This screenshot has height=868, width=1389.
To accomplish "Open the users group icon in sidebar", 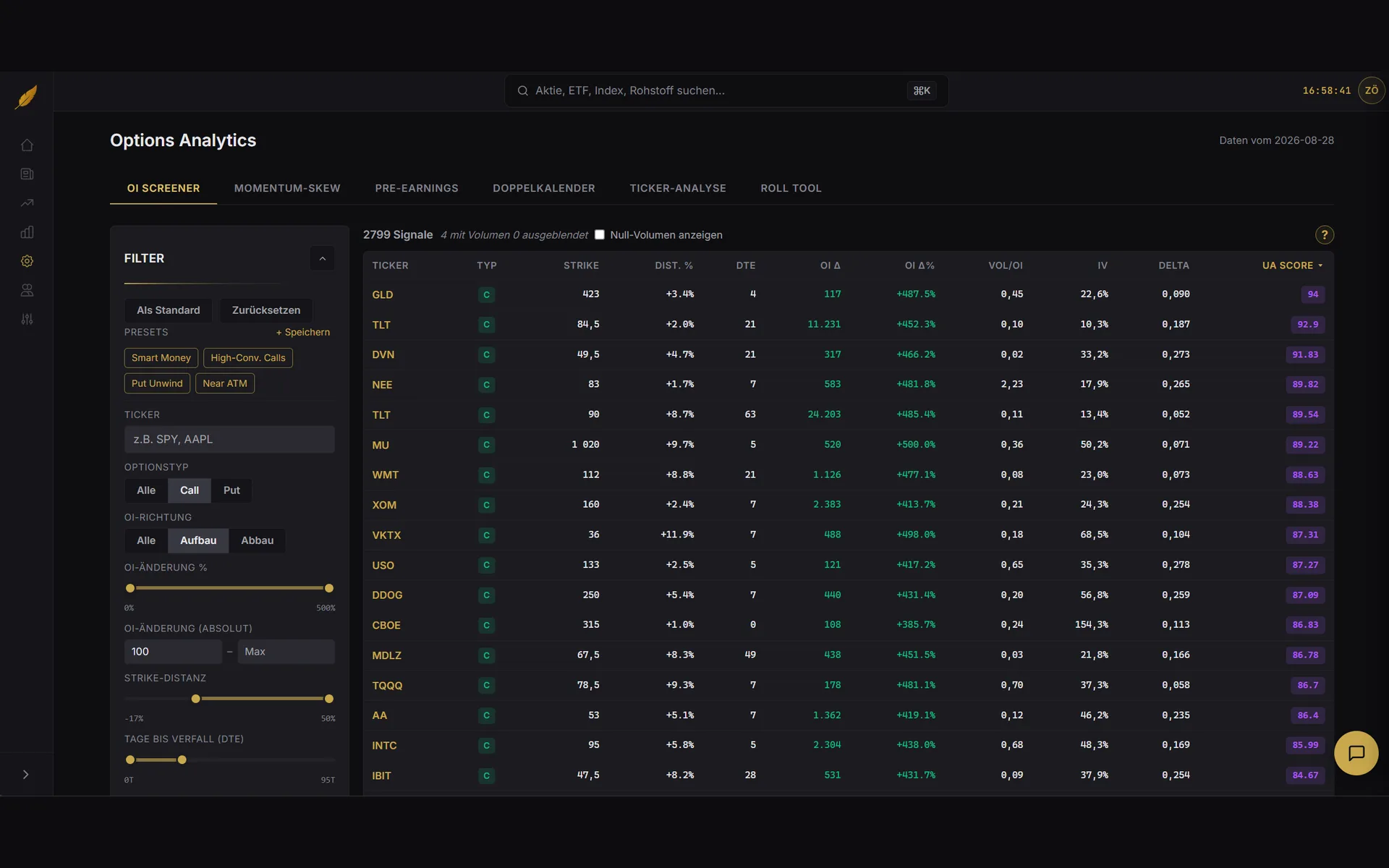I will click(x=27, y=290).
